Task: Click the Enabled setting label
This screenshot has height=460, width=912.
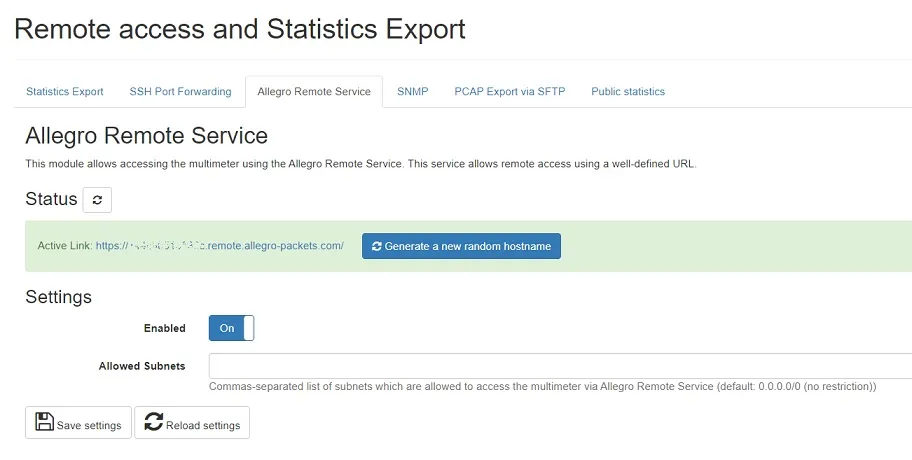Action: 164,328
